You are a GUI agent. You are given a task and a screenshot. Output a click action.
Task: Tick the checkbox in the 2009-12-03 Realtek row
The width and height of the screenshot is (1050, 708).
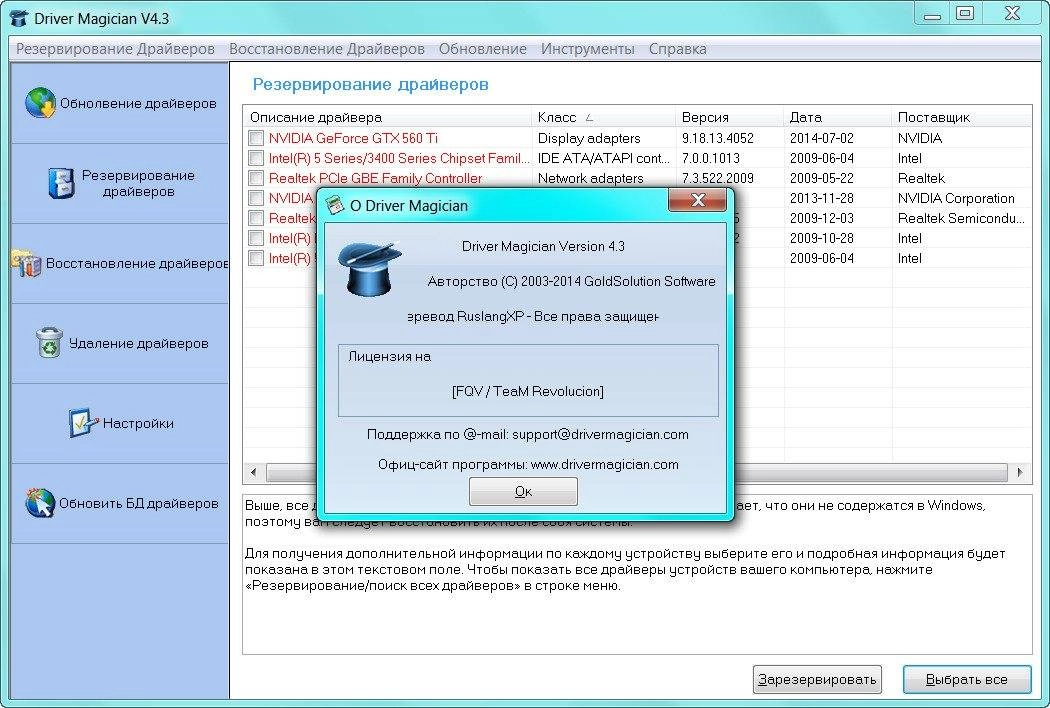point(256,218)
